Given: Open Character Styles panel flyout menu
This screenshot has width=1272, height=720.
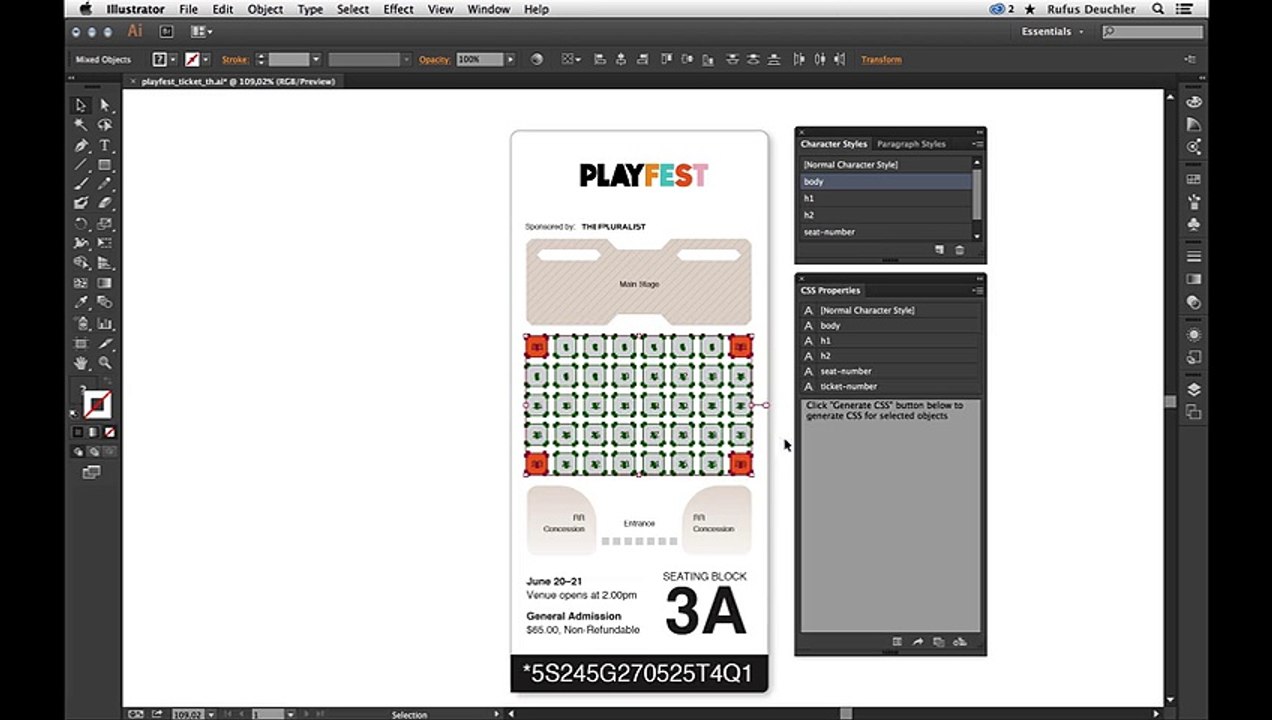Looking at the screenshot, I should point(979,144).
